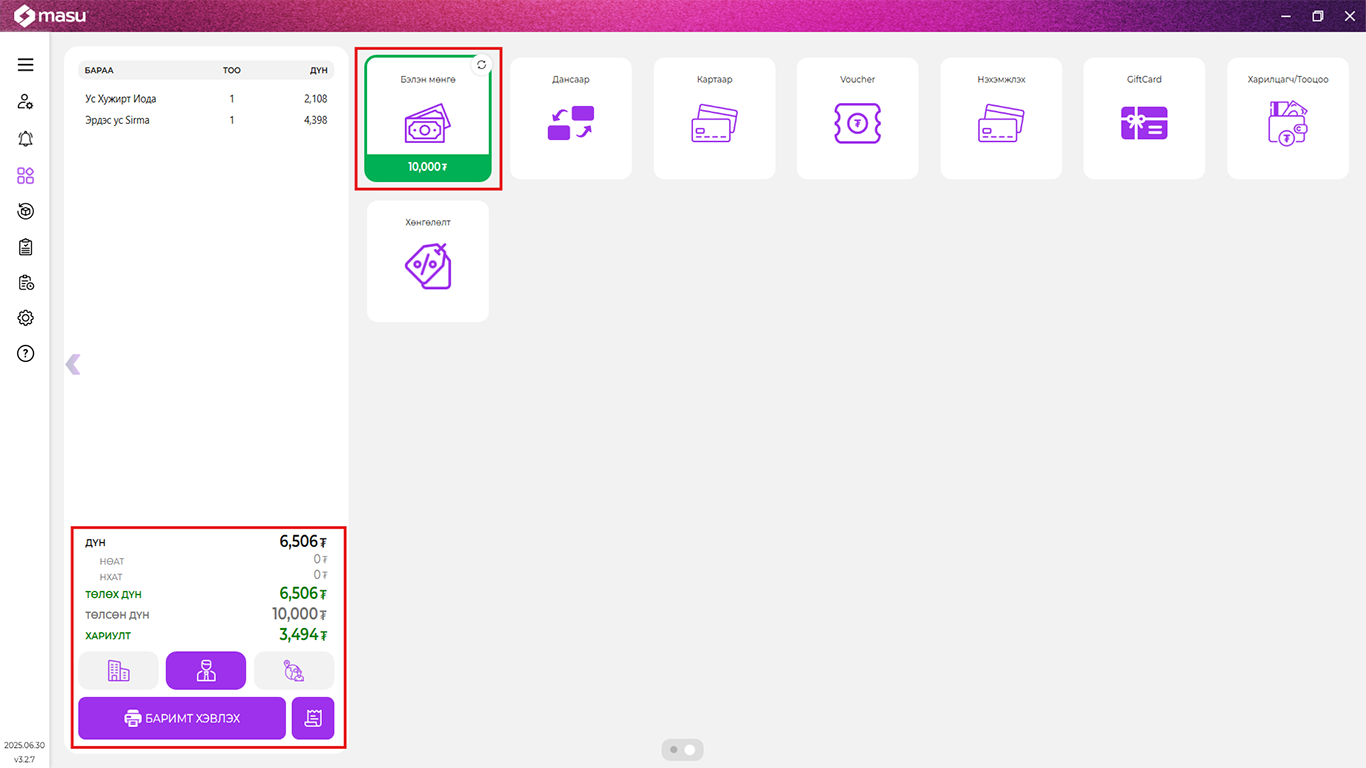Viewport: 1366px width, 768px height.
Task: Open the notifications bell icon
Action: [x=25, y=139]
